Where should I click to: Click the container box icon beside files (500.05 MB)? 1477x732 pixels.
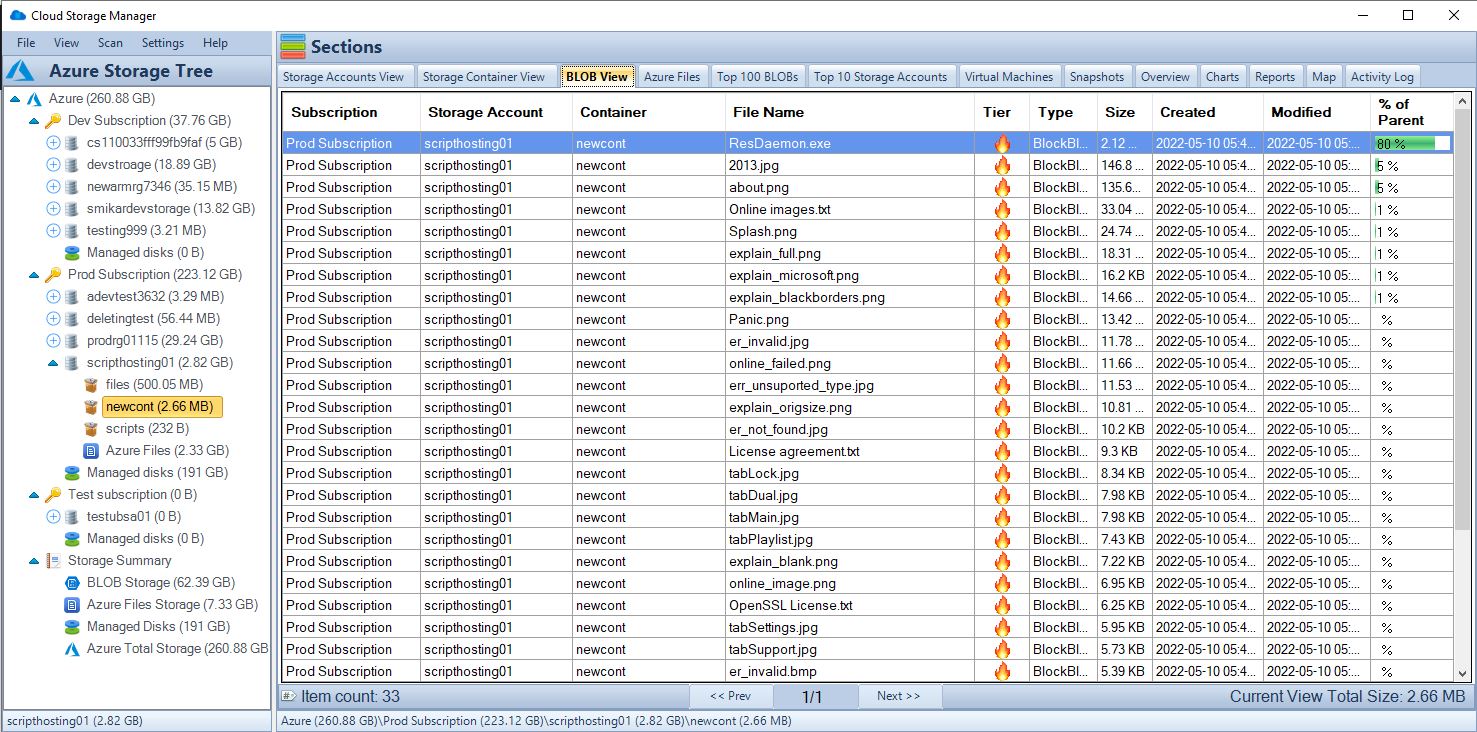(x=91, y=385)
